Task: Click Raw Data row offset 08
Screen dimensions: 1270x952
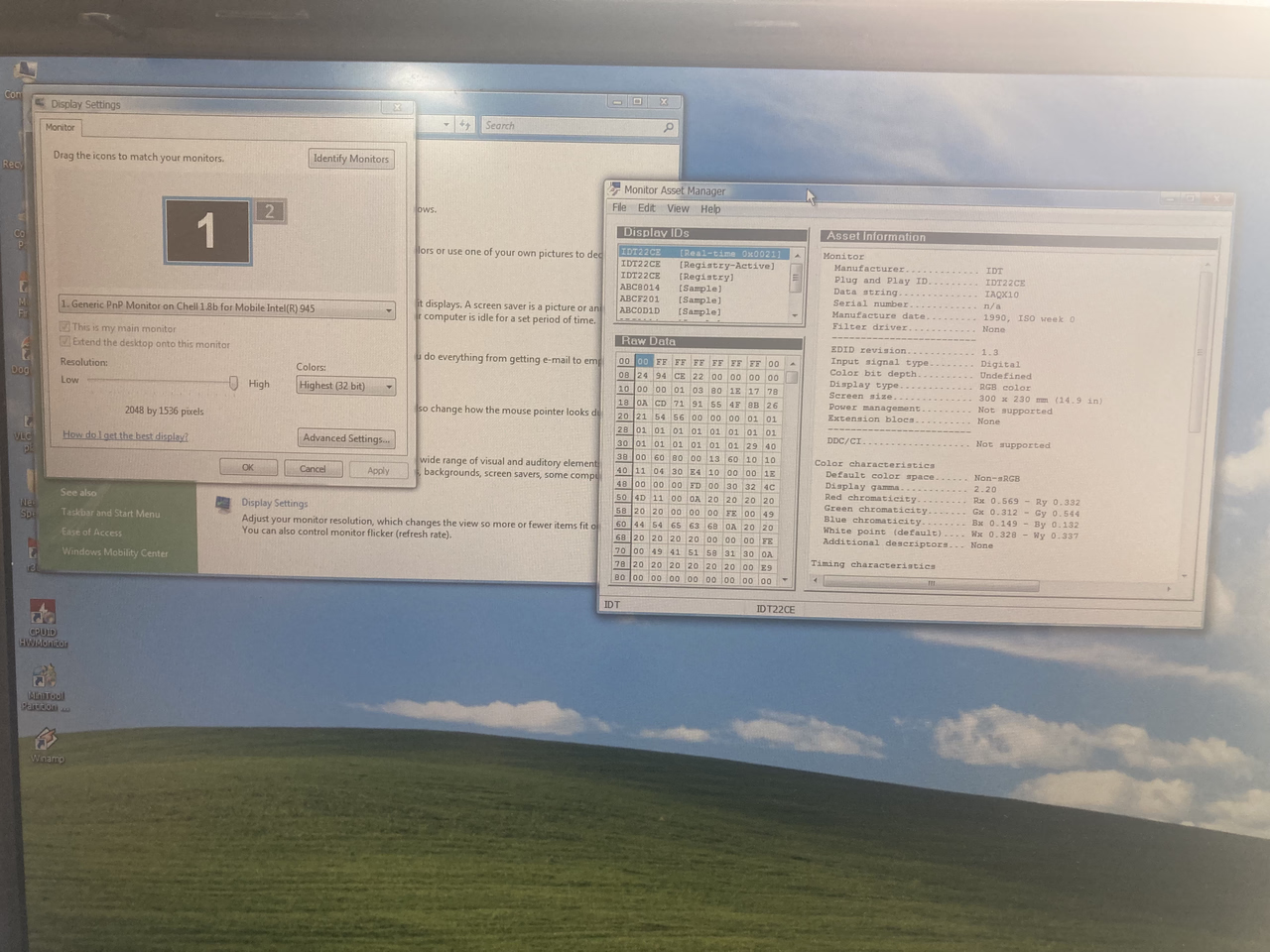Action: (624, 376)
